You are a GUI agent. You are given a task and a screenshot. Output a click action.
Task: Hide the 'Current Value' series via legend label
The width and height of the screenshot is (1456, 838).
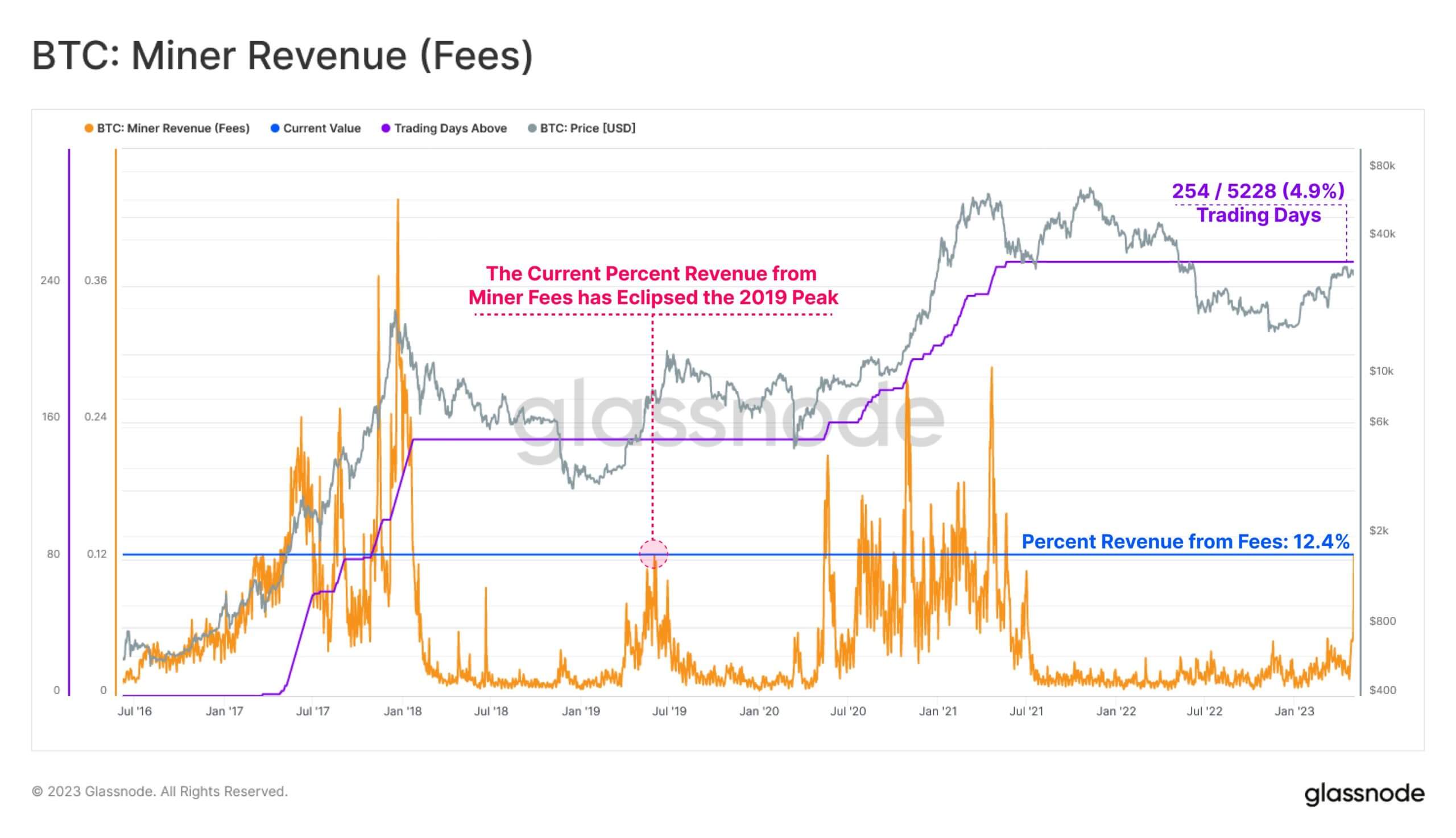coord(322,128)
